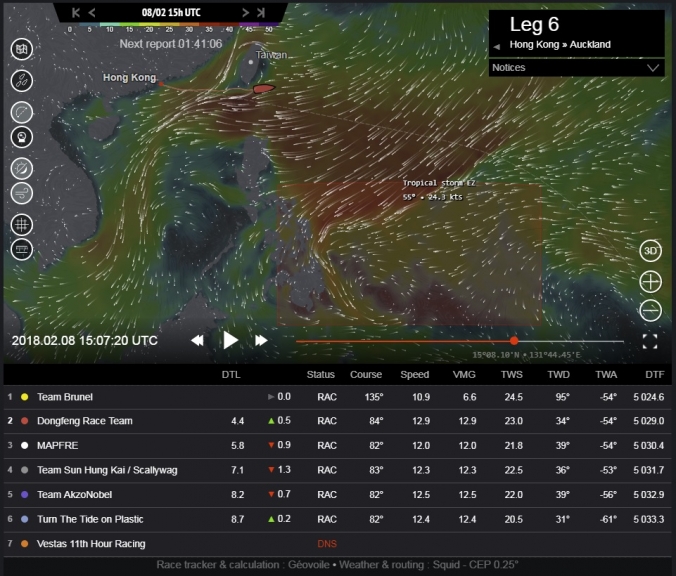Click the TWS column header

click(x=512, y=375)
